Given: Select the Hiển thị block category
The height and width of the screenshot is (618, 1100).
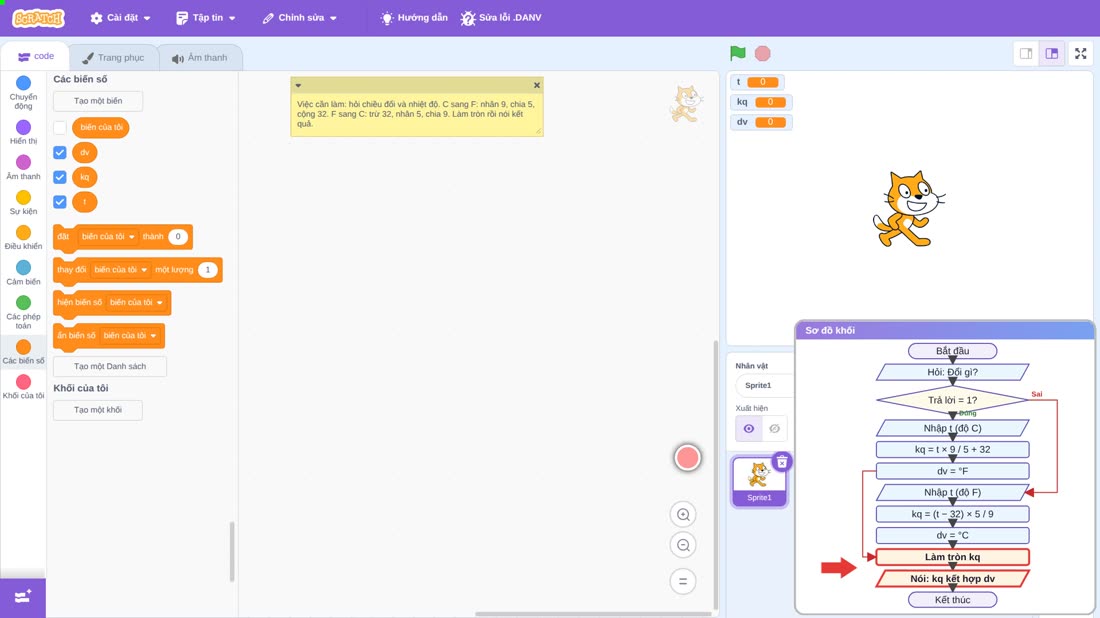Looking at the screenshot, I should click(x=23, y=132).
